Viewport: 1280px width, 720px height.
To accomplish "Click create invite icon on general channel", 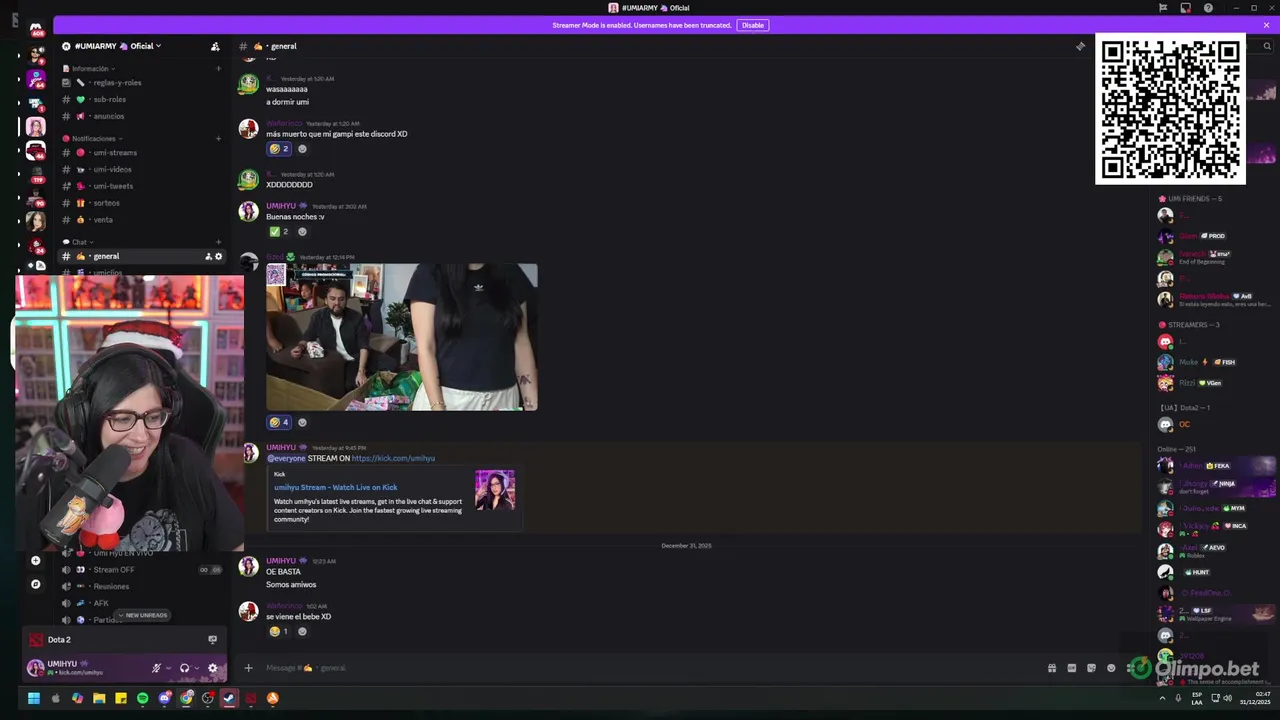I will point(208,257).
